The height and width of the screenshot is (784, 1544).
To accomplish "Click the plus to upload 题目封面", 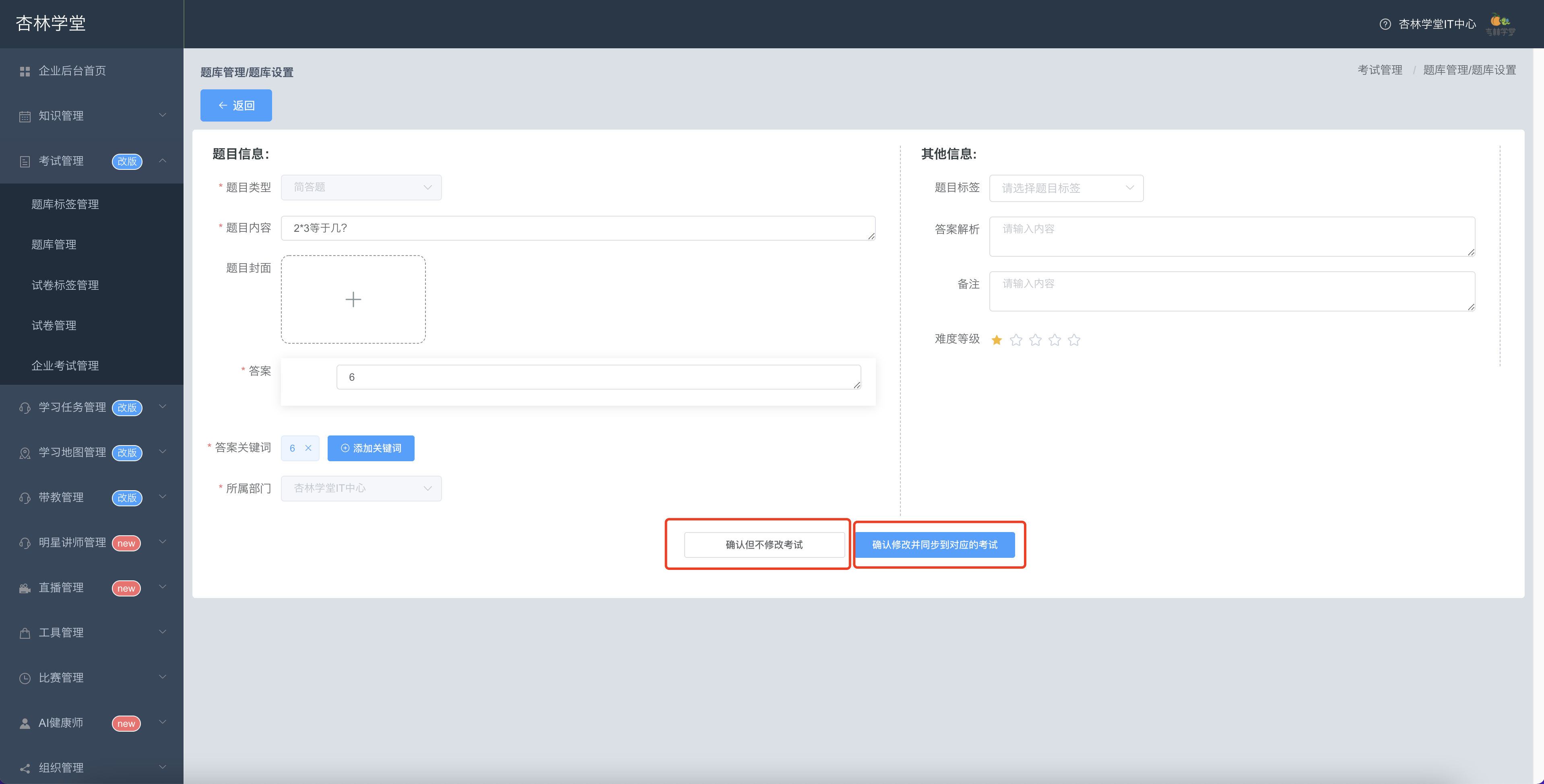I will 353,299.
